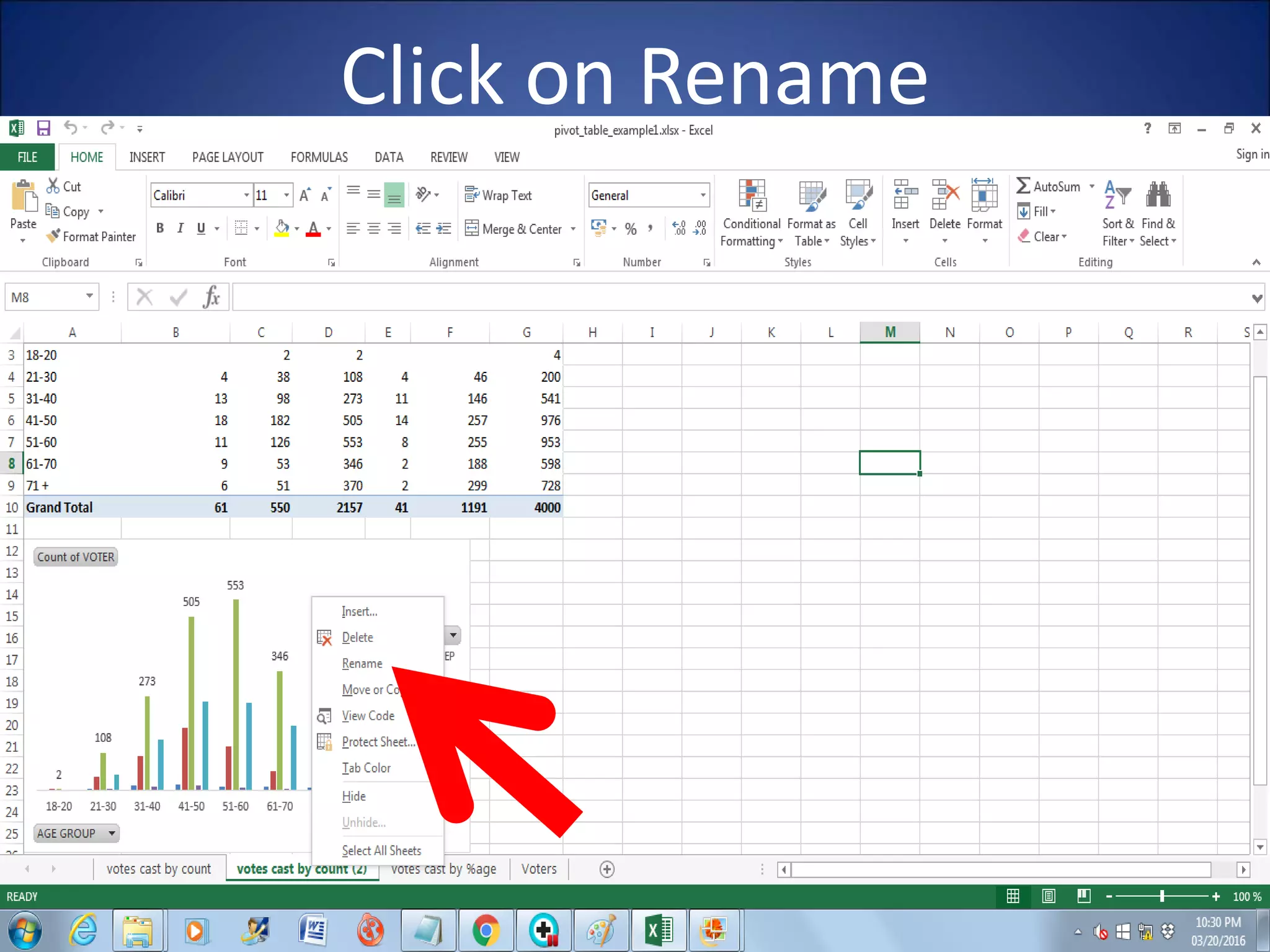
Task: Switch to Page Break Preview icon
Action: coord(1084,896)
